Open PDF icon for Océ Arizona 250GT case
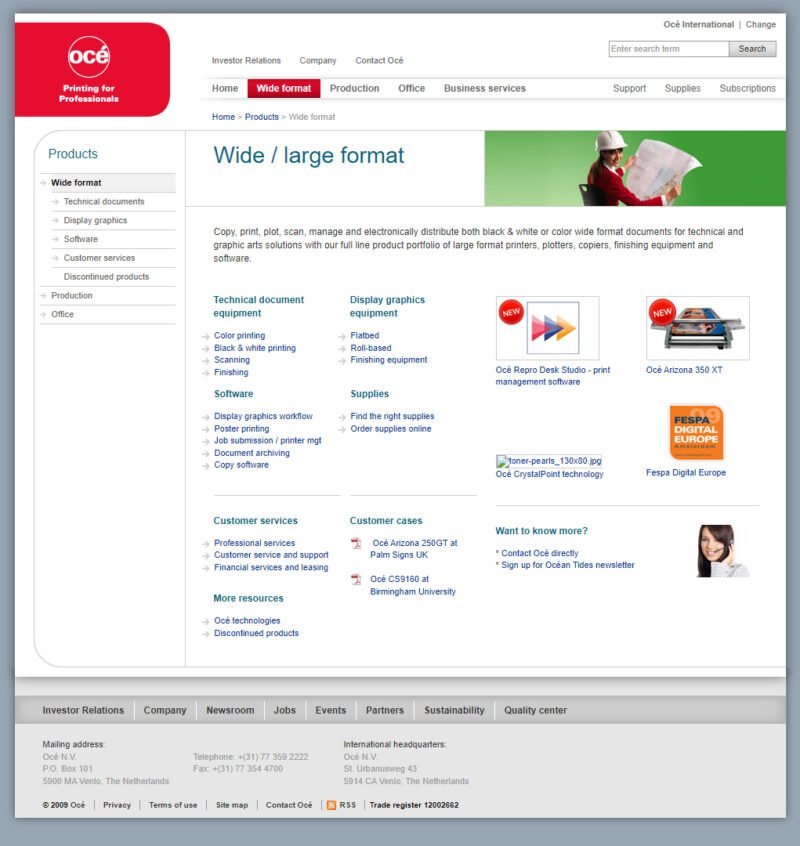Screen dimensions: 800x846 coord(356,543)
